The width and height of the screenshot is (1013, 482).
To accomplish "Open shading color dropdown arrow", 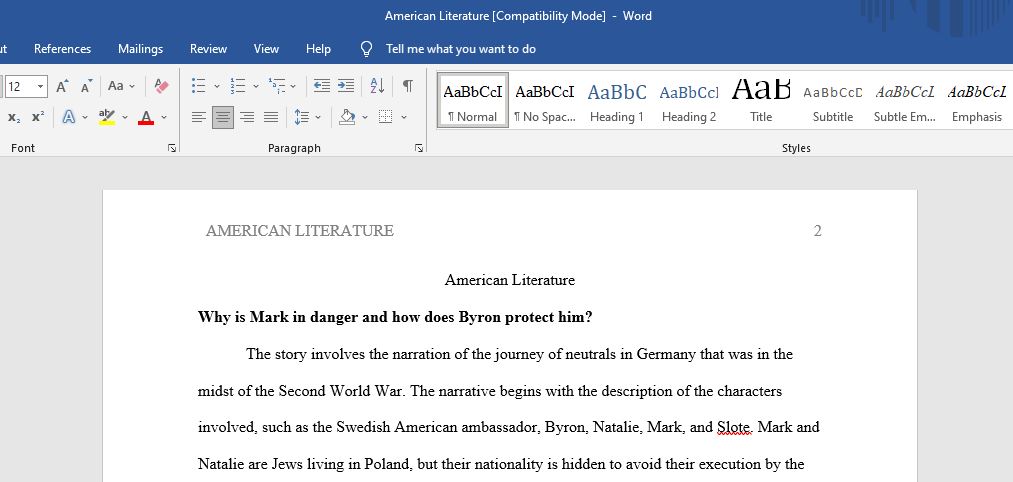I will (365, 118).
